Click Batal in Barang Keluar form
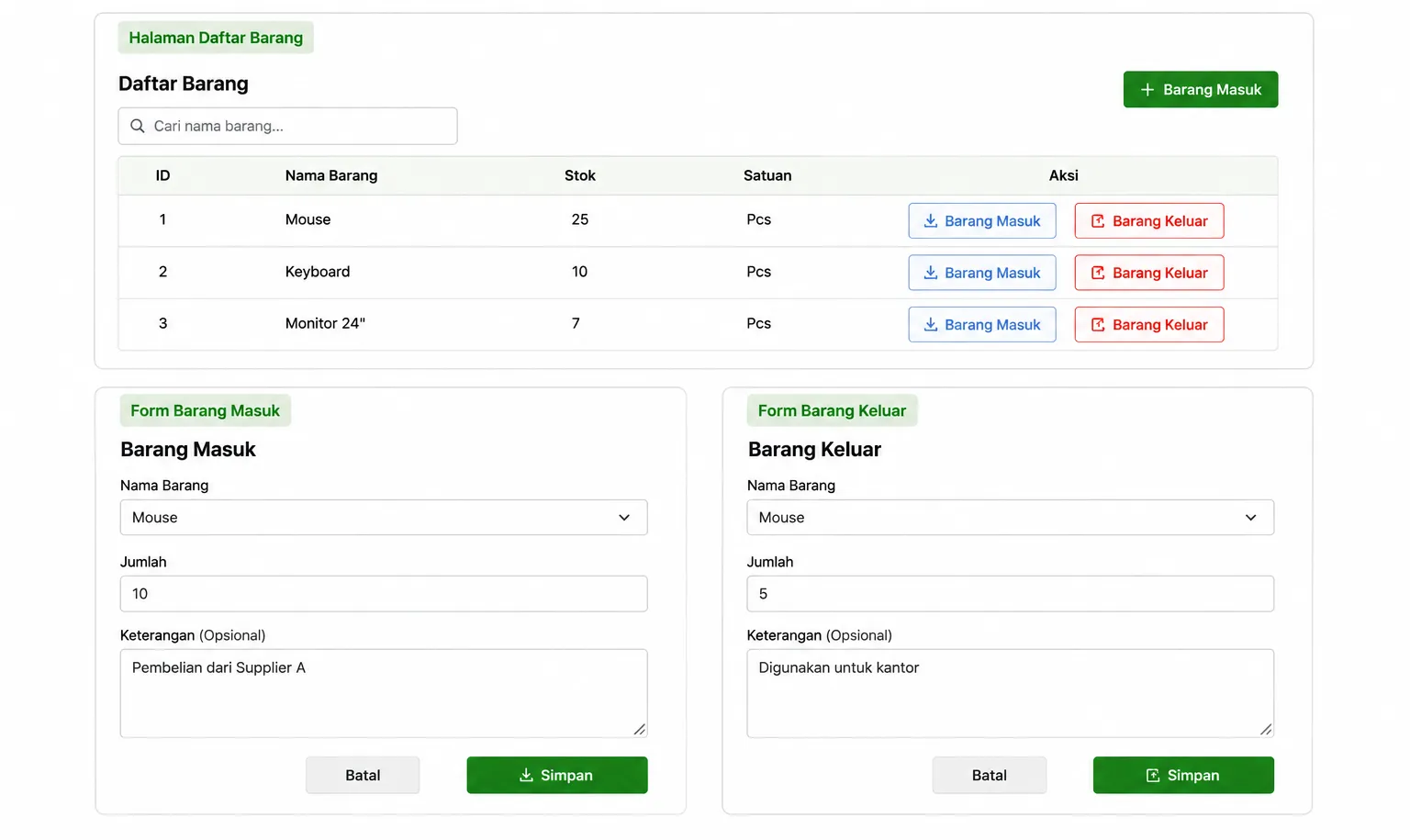 tap(990, 776)
